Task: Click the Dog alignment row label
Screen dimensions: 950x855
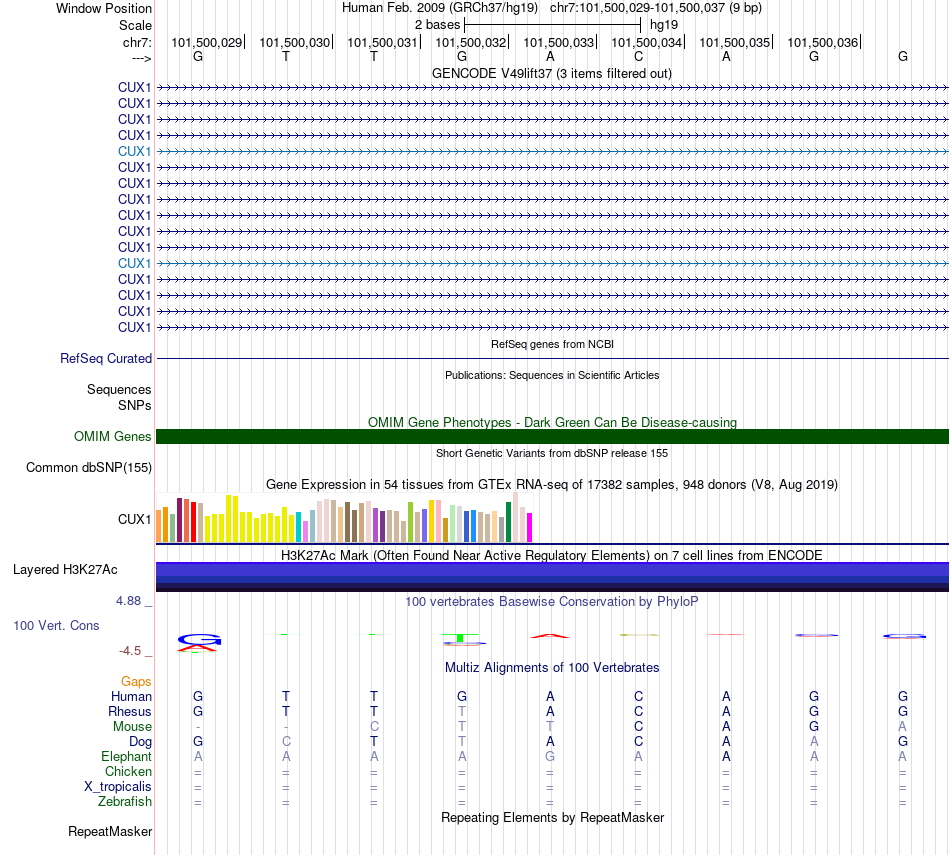Action: click(x=141, y=742)
